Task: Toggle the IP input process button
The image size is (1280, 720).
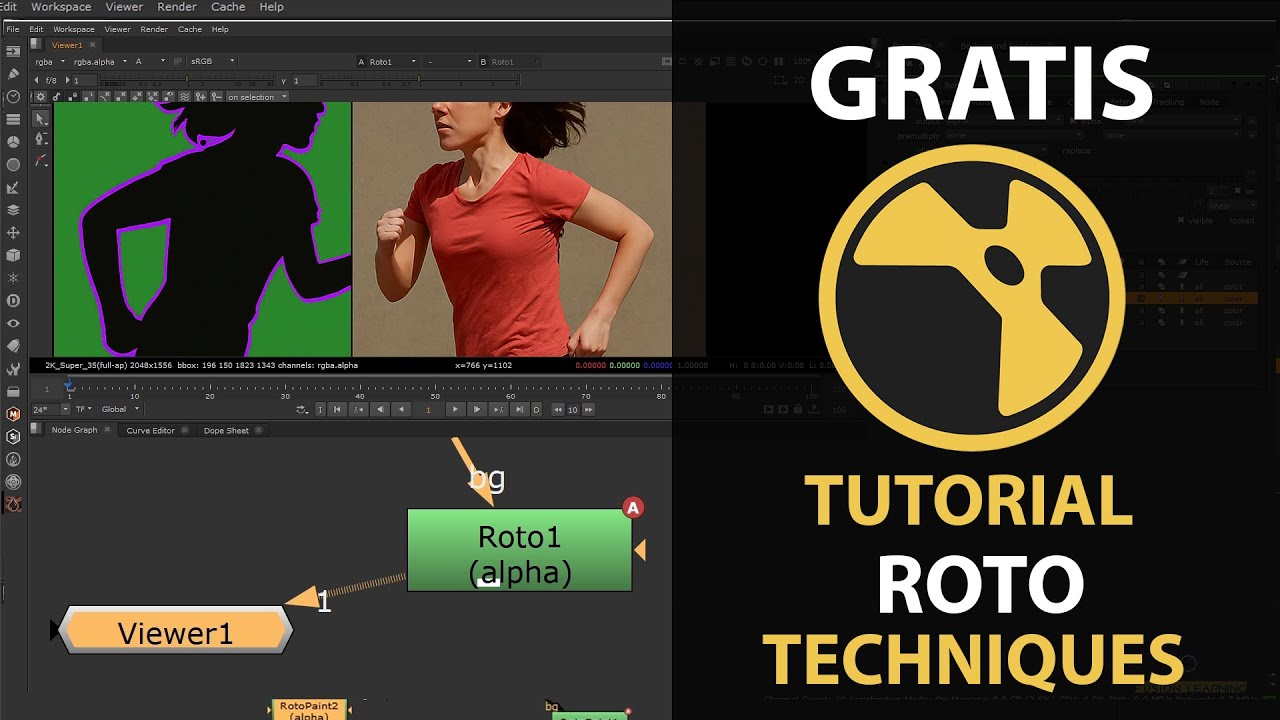Action: [179, 62]
